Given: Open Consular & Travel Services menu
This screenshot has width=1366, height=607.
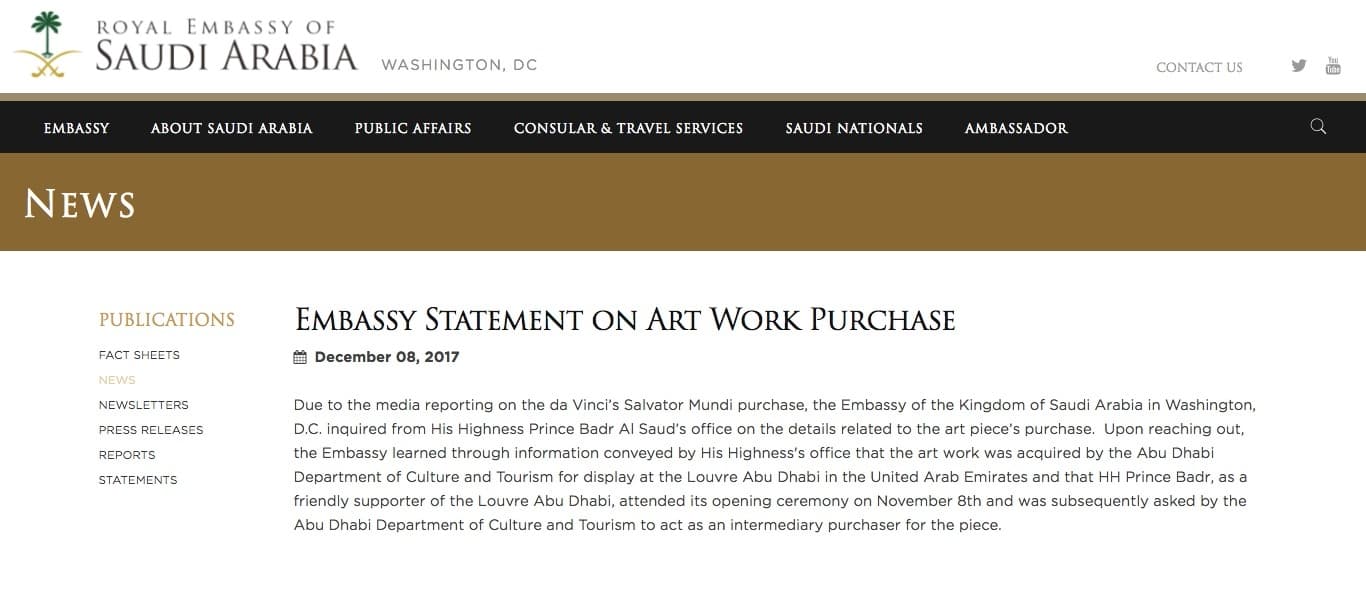Looking at the screenshot, I should coord(628,128).
